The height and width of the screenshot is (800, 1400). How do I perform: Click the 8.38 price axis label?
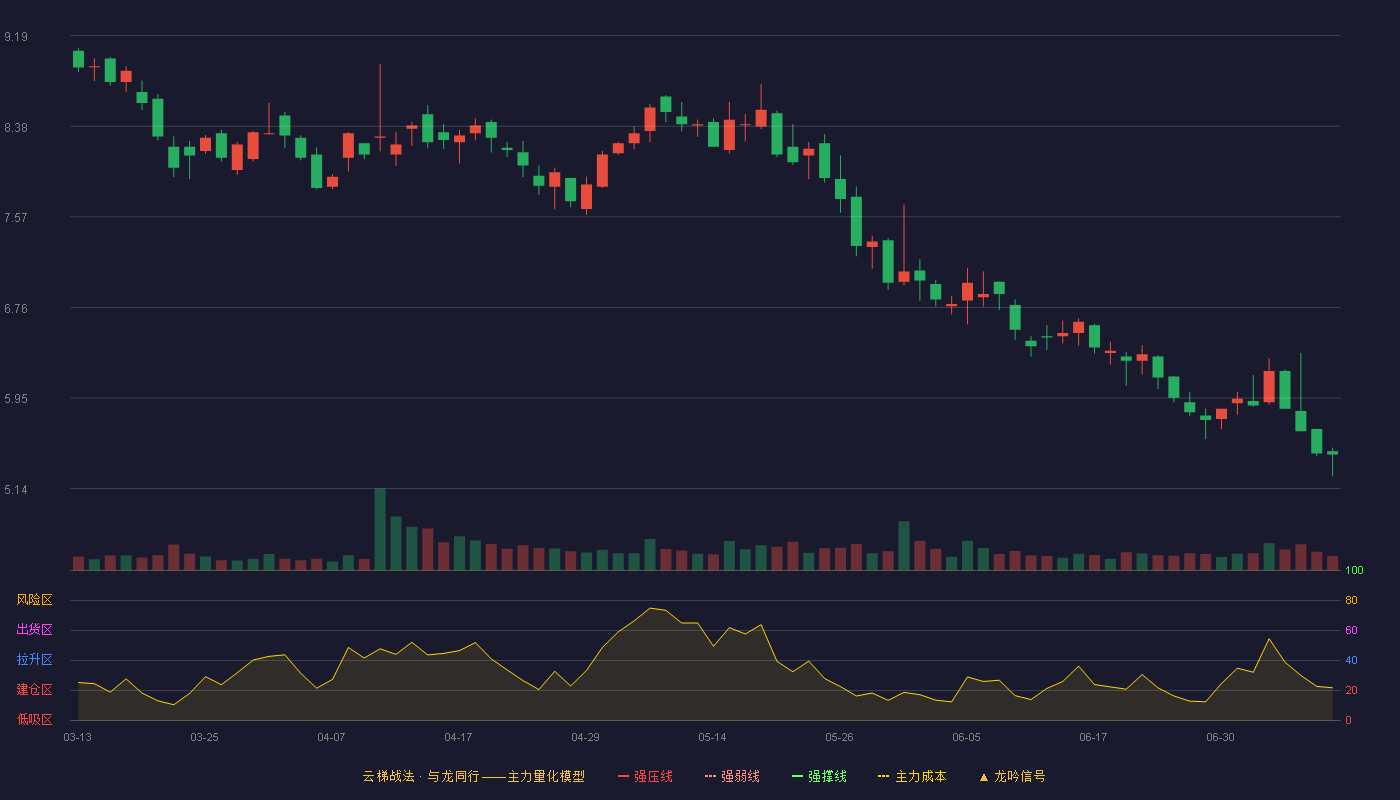point(16,128)
